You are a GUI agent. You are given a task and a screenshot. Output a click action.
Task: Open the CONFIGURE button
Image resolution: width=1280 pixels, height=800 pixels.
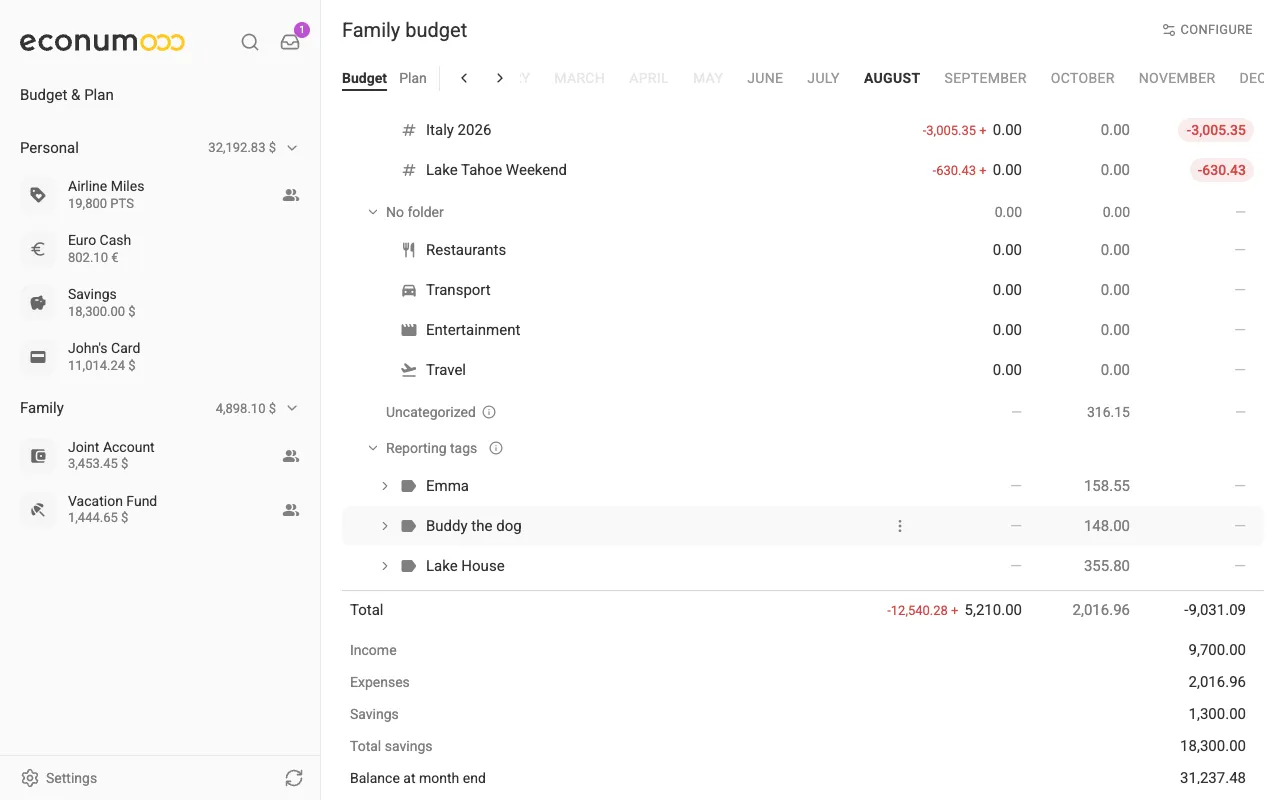(x=1207, y=30)
